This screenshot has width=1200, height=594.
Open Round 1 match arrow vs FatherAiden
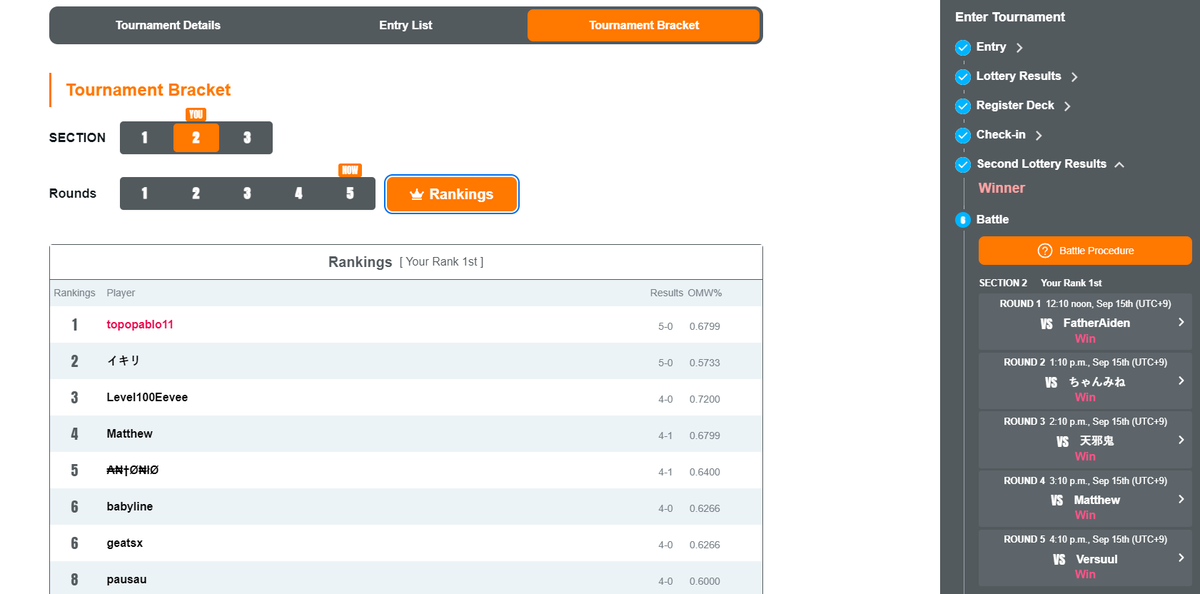1181,322
